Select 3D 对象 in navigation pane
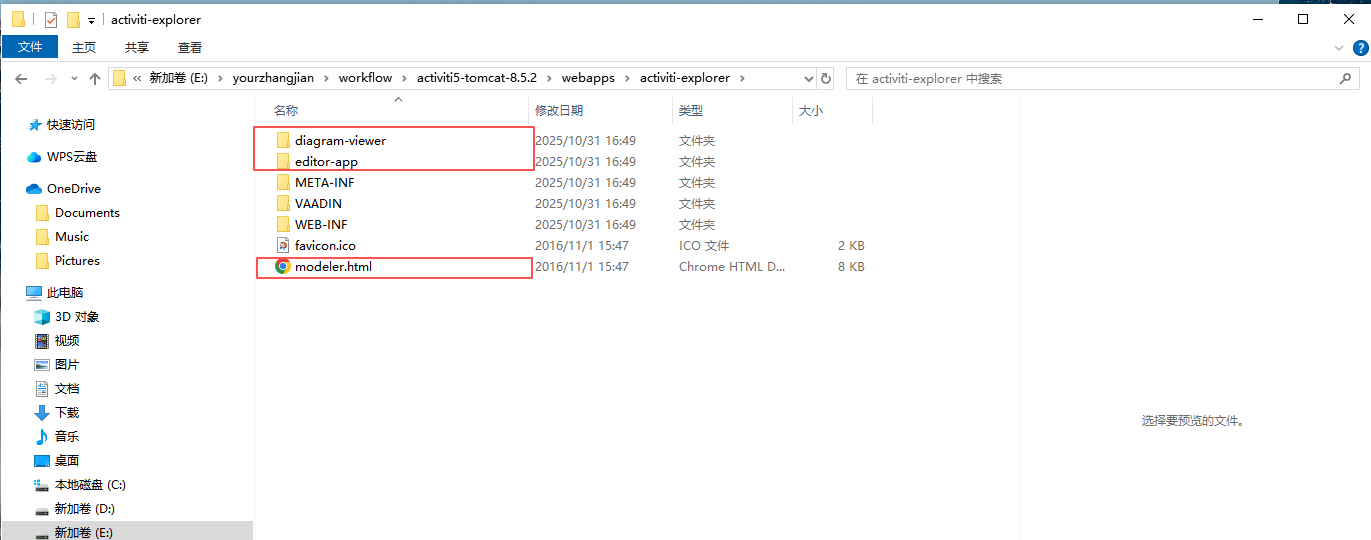 [76, 317]
